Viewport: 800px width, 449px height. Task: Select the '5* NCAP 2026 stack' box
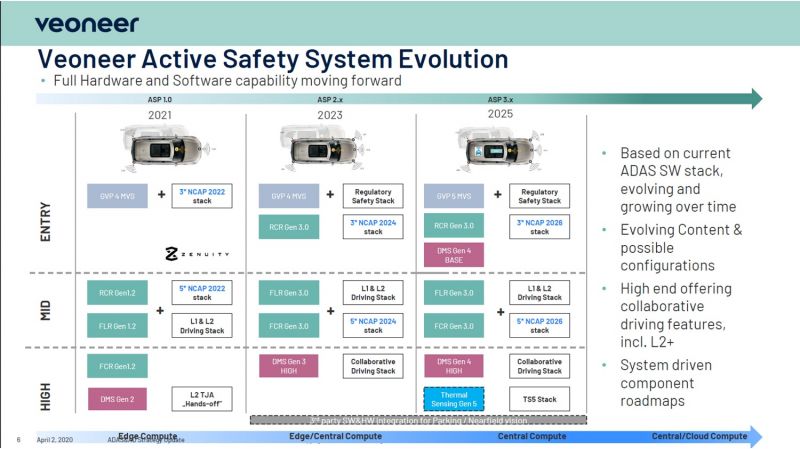[539, 326]
